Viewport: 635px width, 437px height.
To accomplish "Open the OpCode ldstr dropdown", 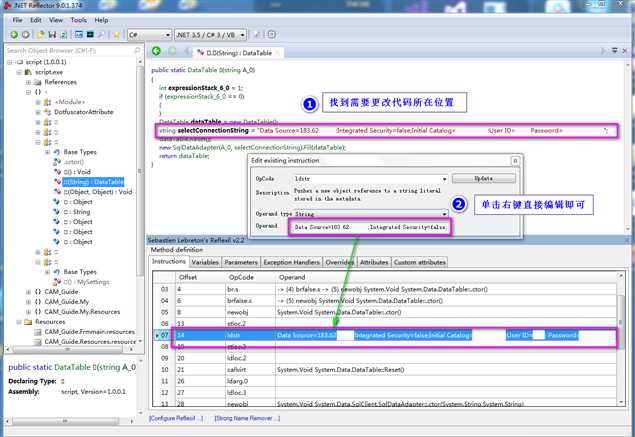I will click(444, 179).
